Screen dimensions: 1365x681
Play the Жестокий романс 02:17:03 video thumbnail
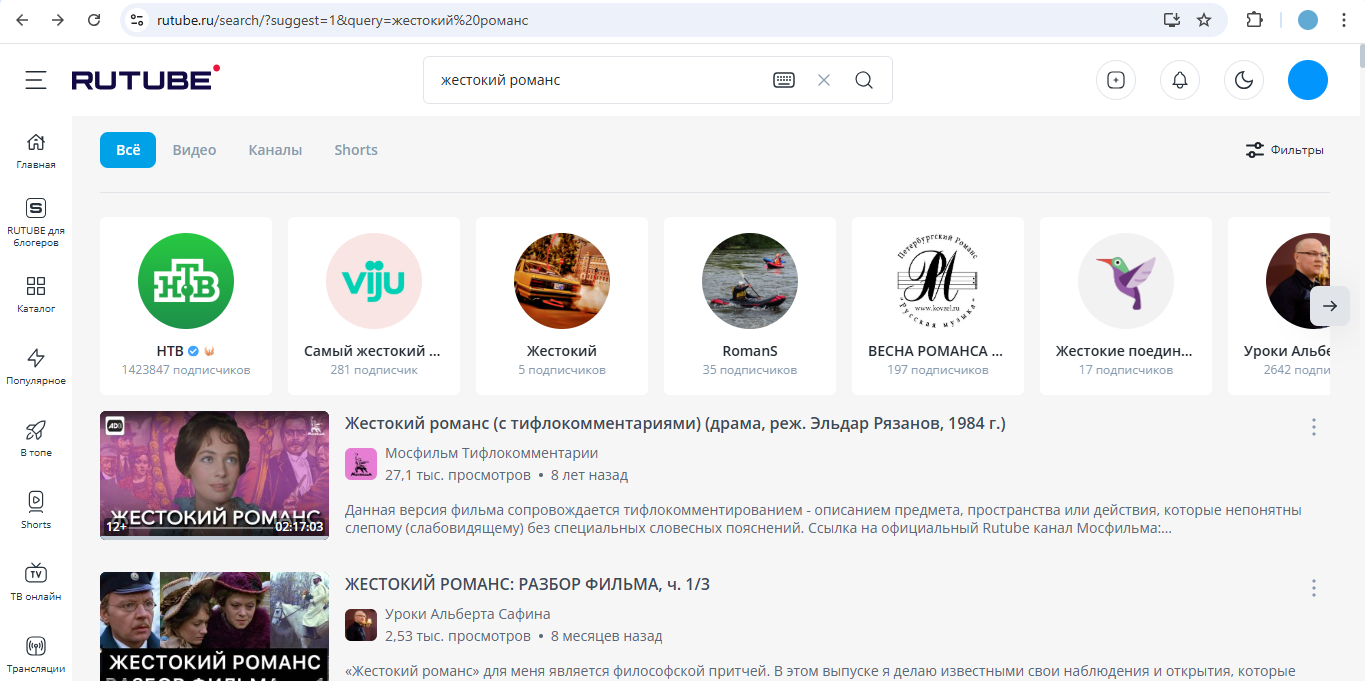pyautogui.click(x=214, y=475)
